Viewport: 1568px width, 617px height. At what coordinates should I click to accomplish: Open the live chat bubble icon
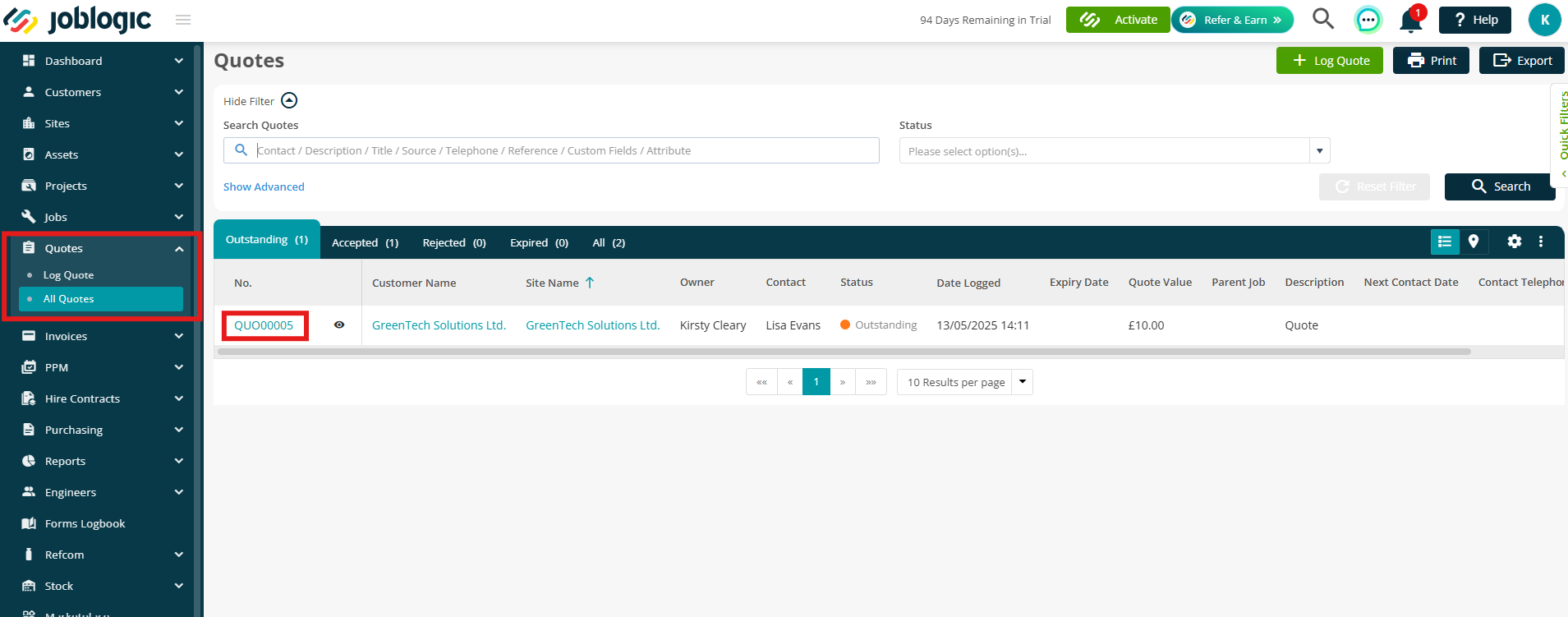[1368, 20]
